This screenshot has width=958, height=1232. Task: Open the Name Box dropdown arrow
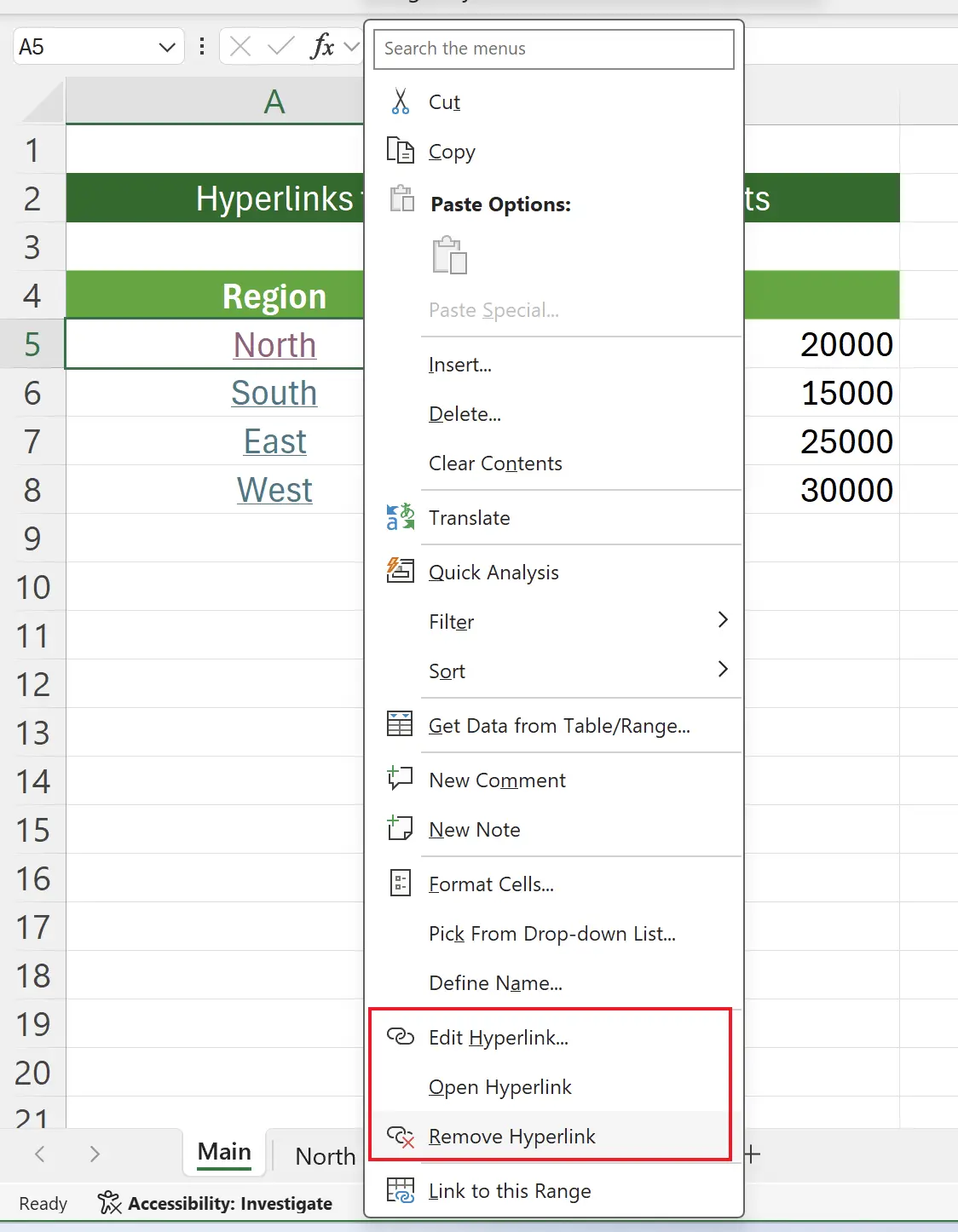point(167,47)
